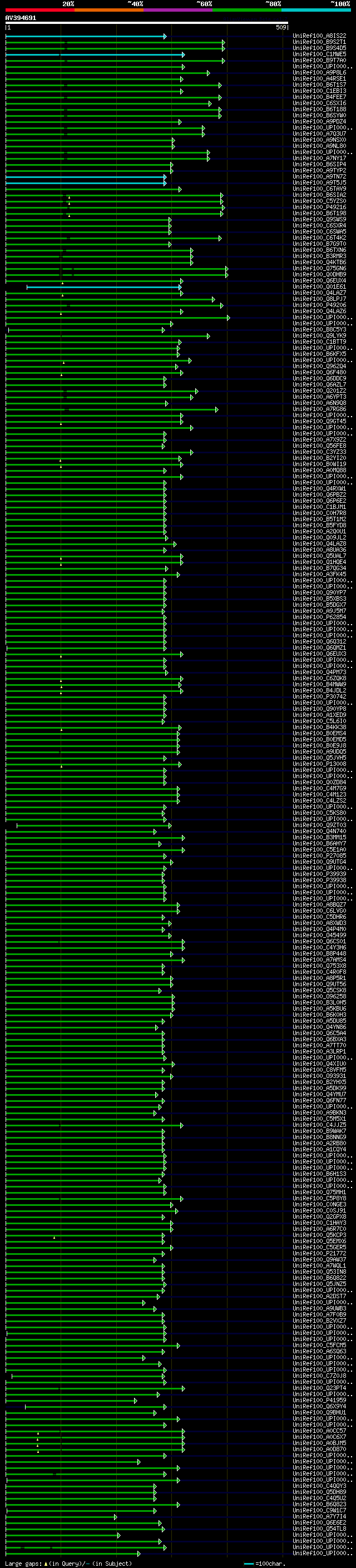Select subject UniRef100_P62854
The height and width of the screenshot is (1568, 356).
(319, 617)
